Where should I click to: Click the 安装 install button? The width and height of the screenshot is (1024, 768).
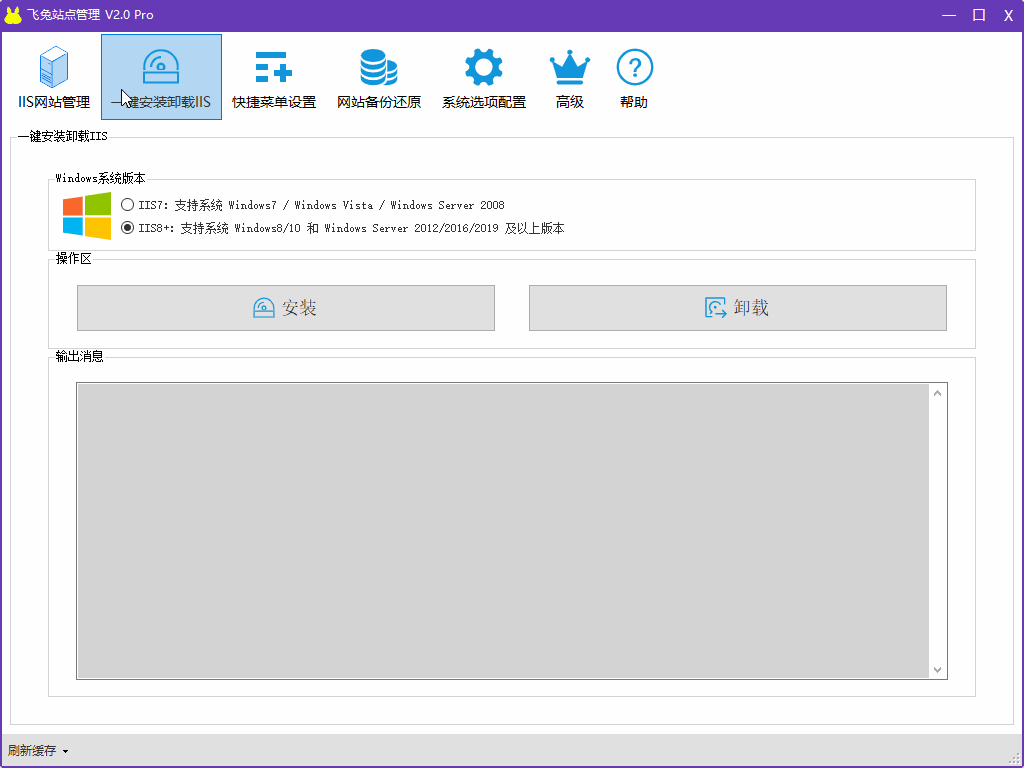[x=286, y=308]
